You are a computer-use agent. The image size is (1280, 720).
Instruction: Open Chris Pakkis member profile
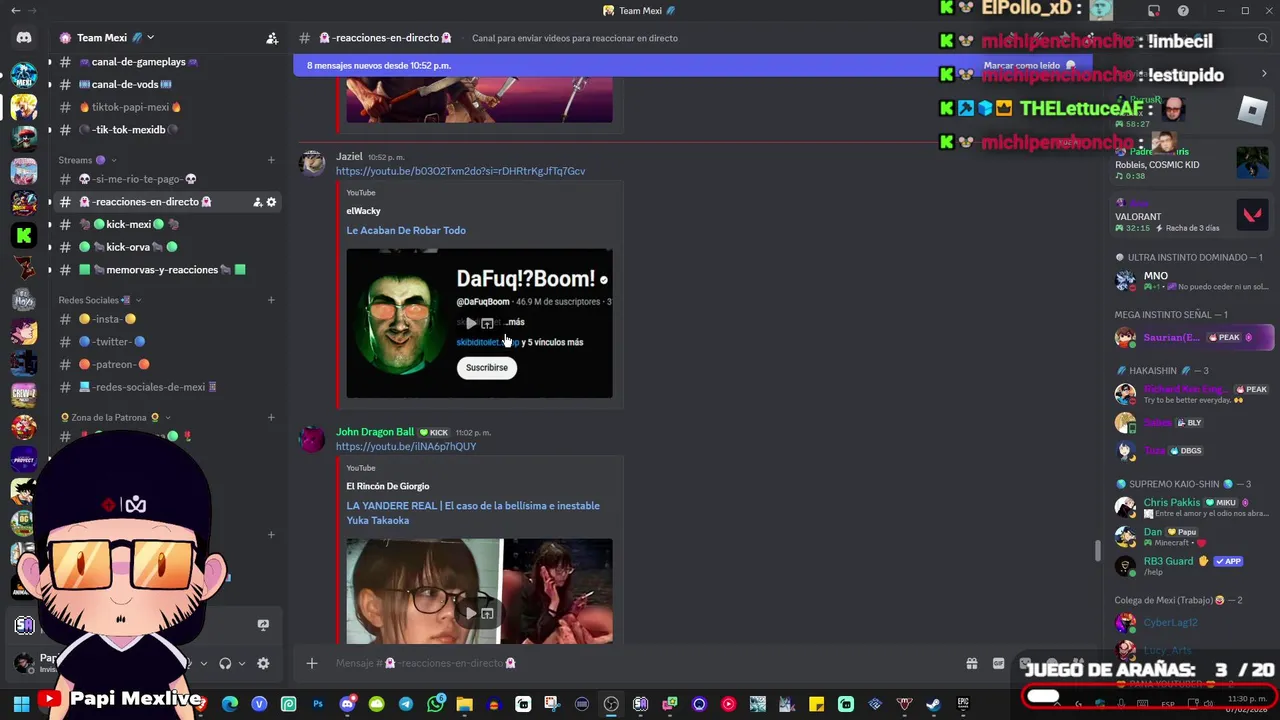pyautogui.click(x=1193, y=507)
